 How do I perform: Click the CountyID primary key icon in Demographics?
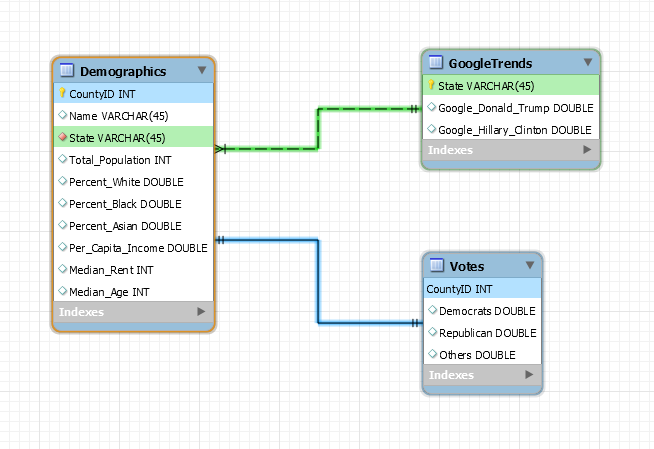[x=62, y=93]
